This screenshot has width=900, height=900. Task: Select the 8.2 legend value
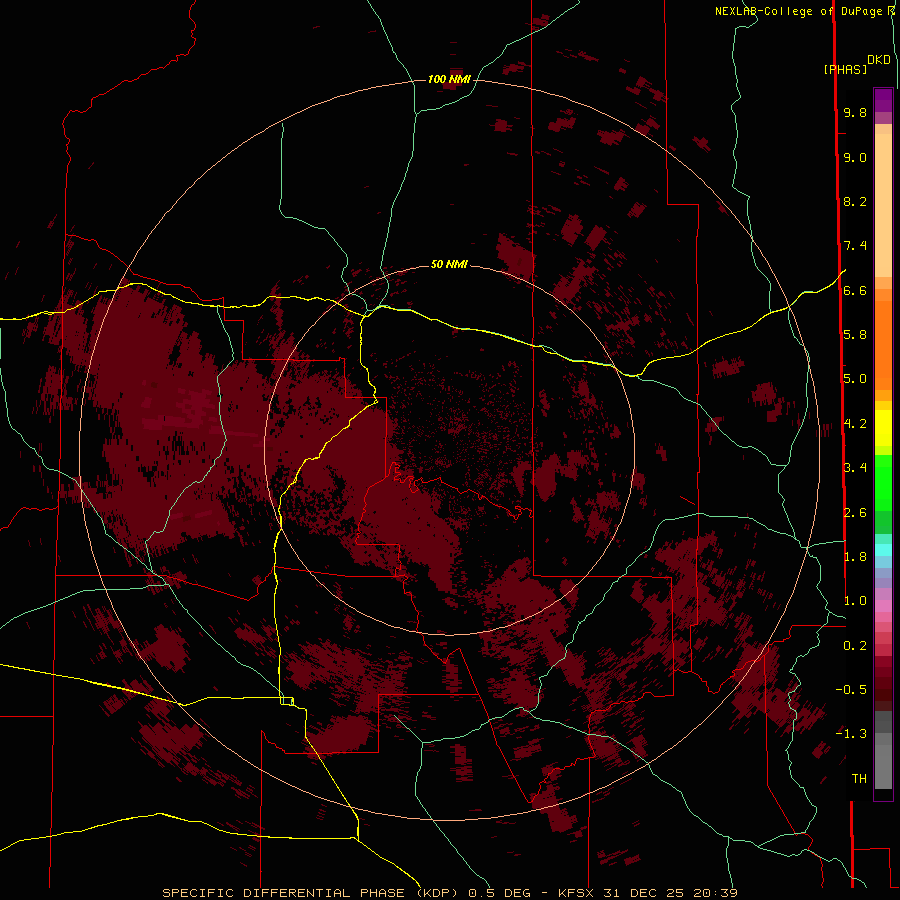click(855, 201)
